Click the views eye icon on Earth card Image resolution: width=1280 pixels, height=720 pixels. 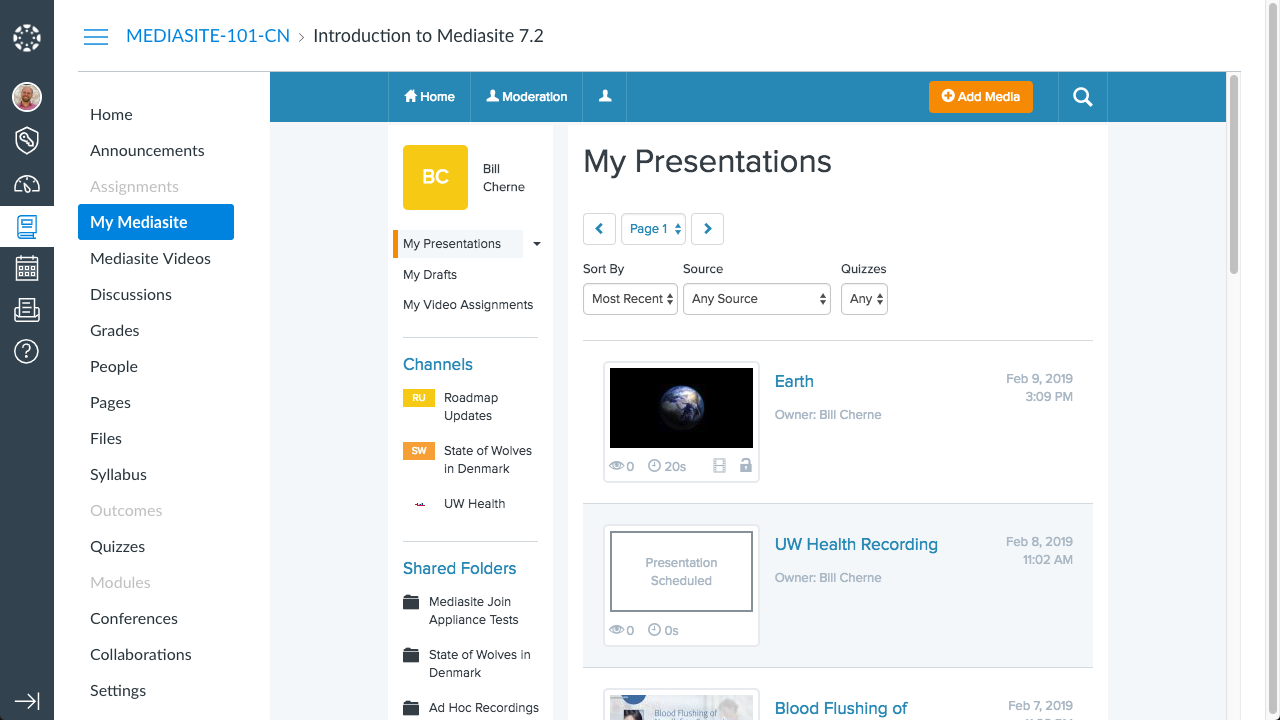point(617,466)
